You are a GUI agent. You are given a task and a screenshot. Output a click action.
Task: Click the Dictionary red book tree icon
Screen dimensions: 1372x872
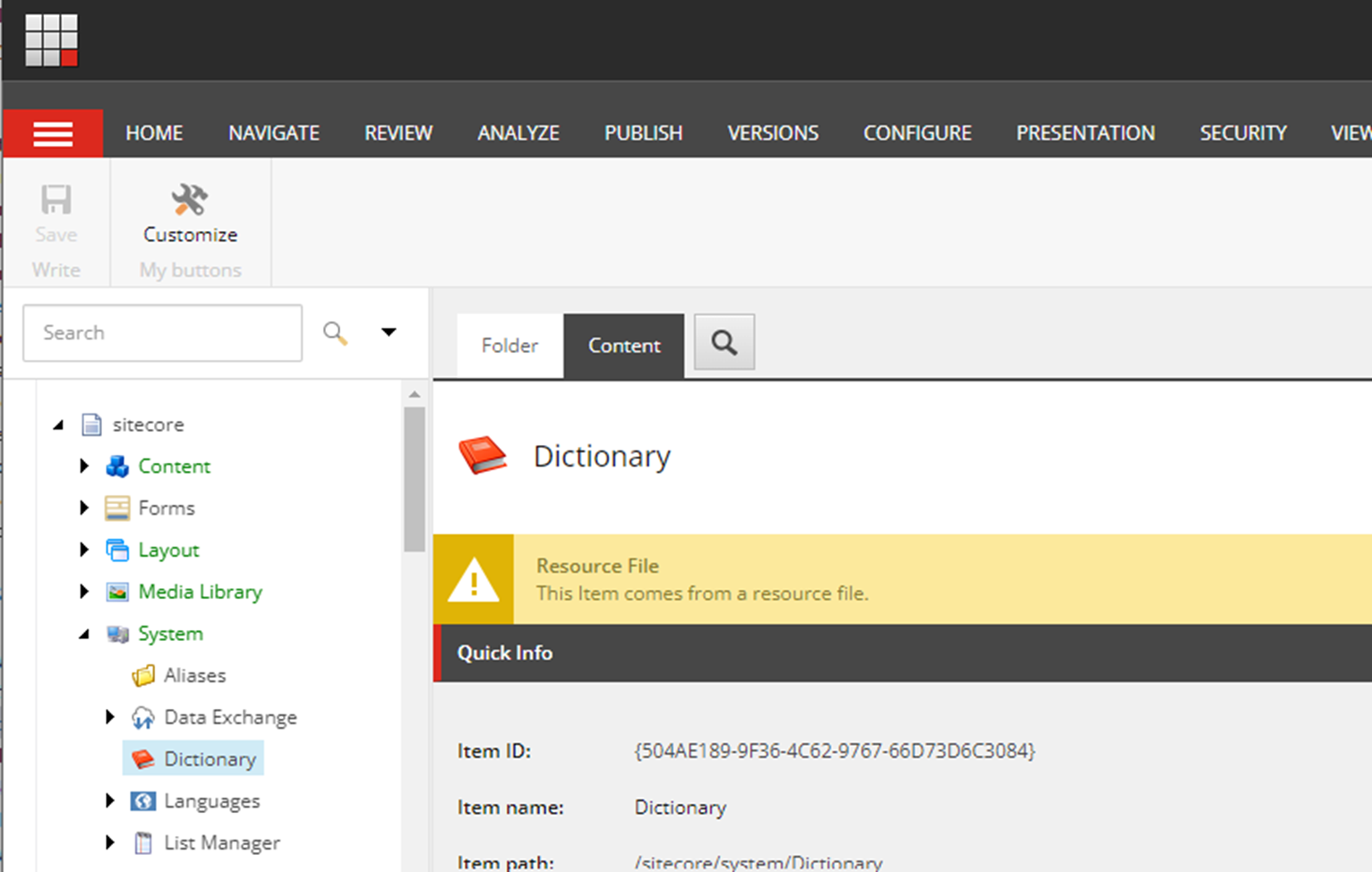click(x=143, y=759)
